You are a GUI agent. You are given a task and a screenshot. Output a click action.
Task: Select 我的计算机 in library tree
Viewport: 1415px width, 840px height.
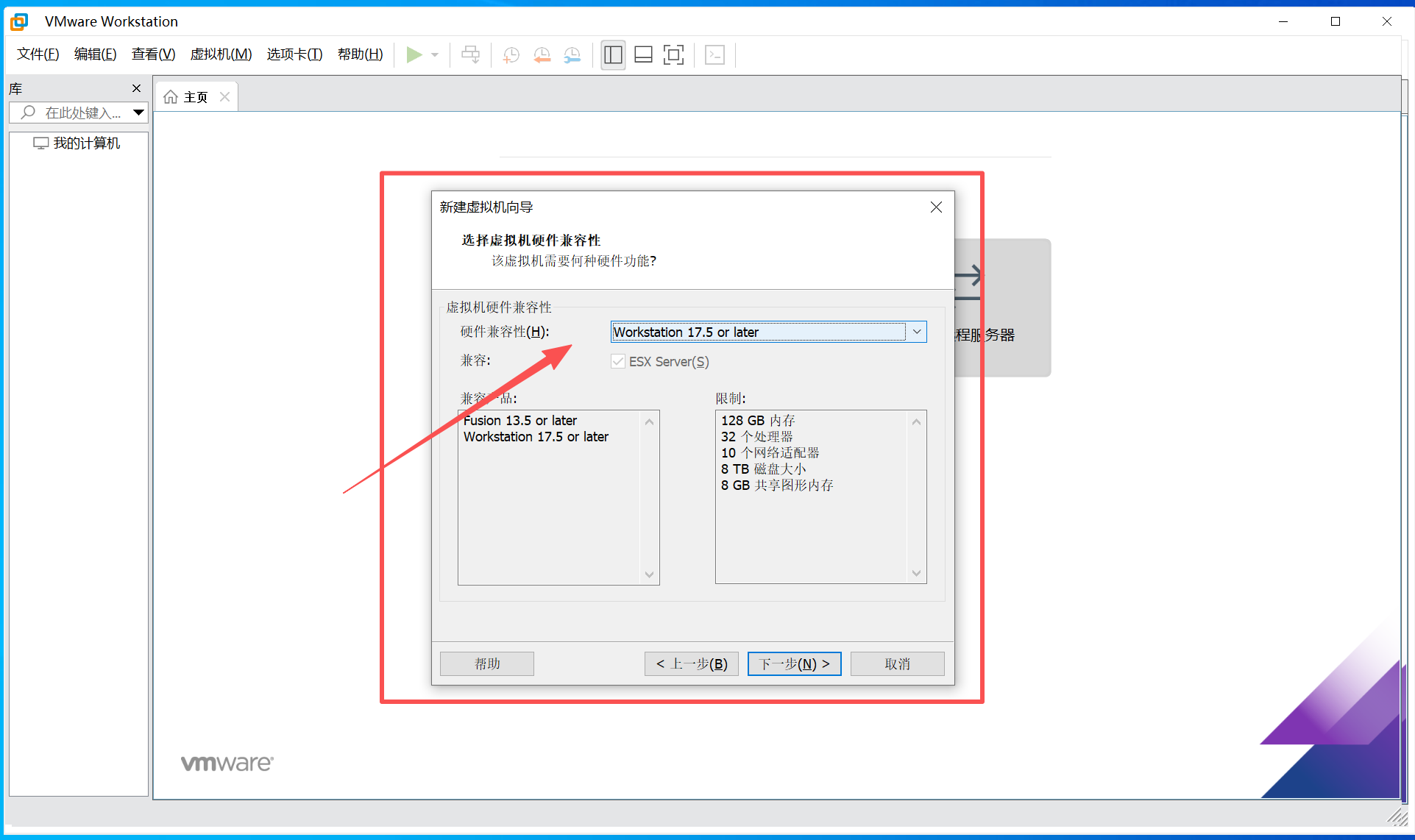pyautogui.click(x=86, y=143)
